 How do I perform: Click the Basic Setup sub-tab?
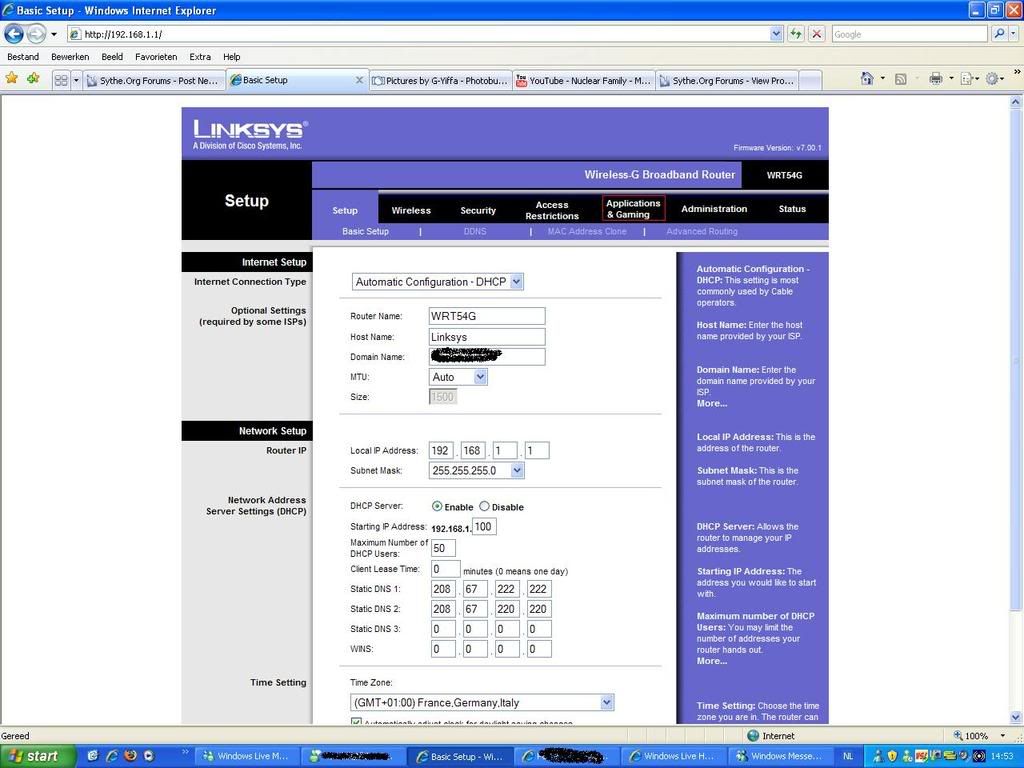365,231
